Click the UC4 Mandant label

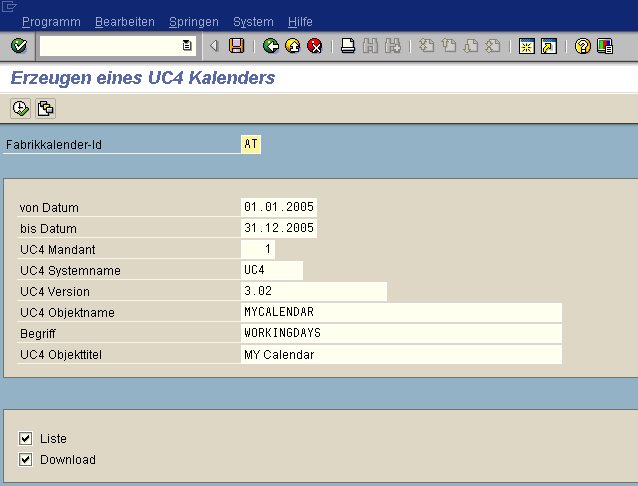click(x=58, y=250)
